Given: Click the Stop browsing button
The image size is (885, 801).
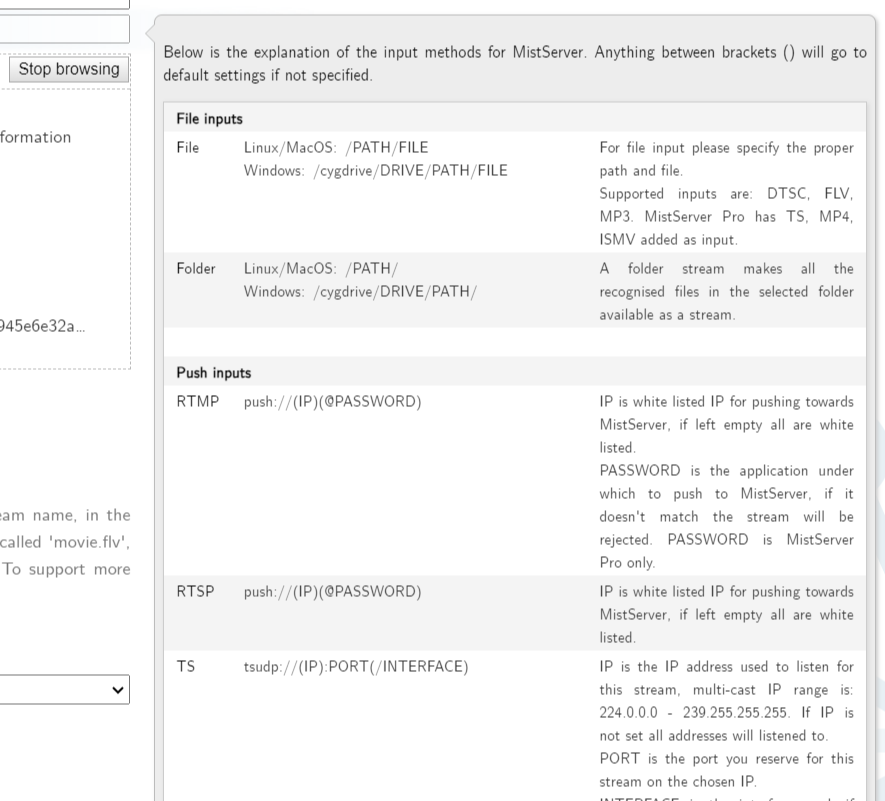Looking at the screenshot, I should [x=69, y=69].
